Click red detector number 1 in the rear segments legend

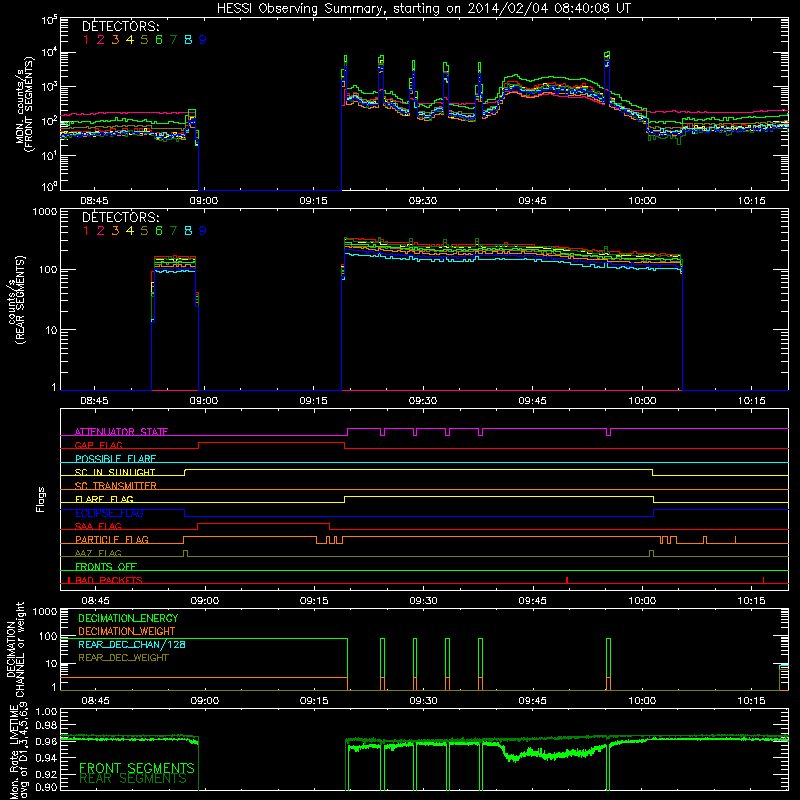tap(86, 231)
